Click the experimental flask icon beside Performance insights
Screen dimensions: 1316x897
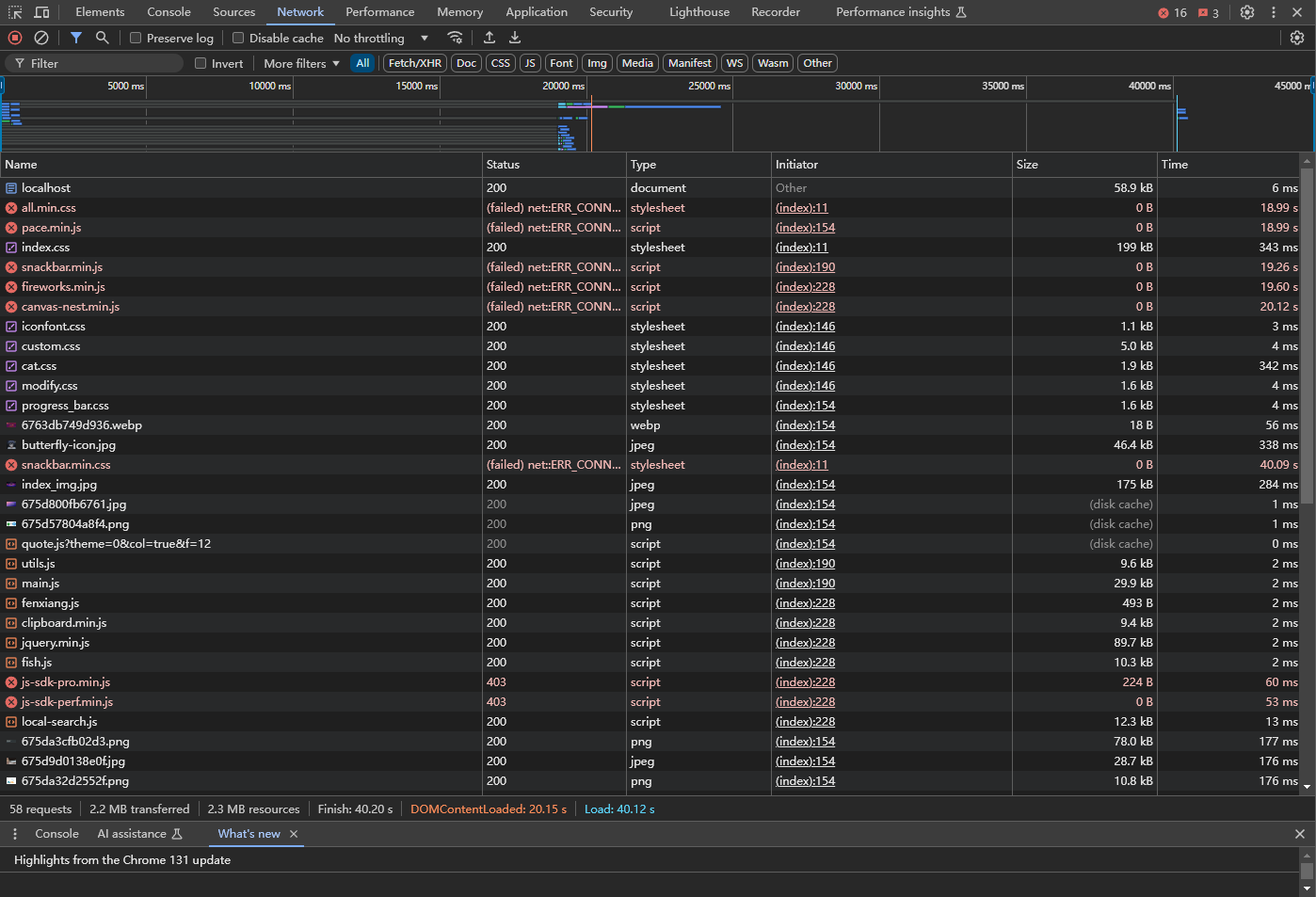pyautogui.click(x=961, y=12)
